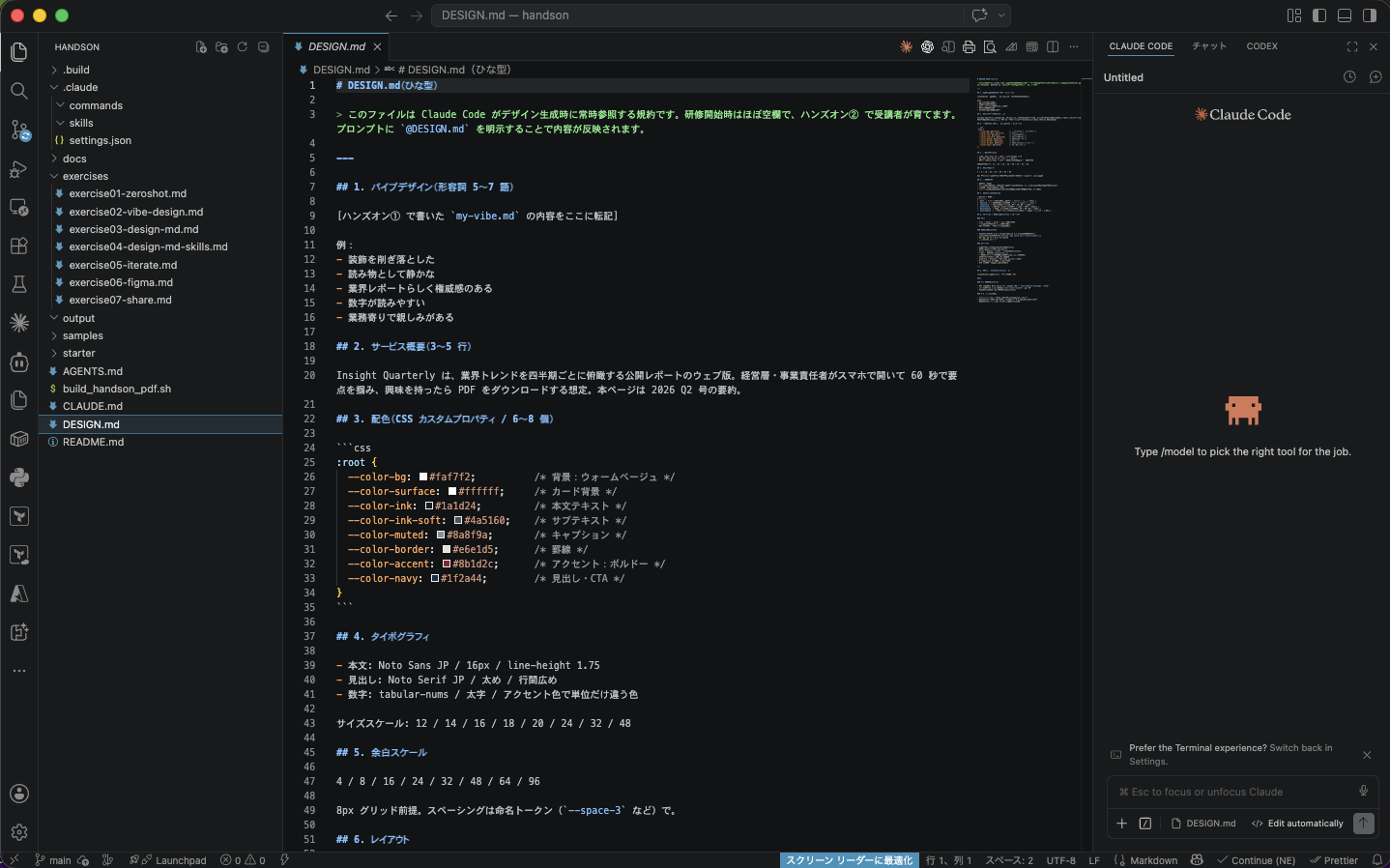
Task: Click the slash command button in Claude input
Action: 1145,824
